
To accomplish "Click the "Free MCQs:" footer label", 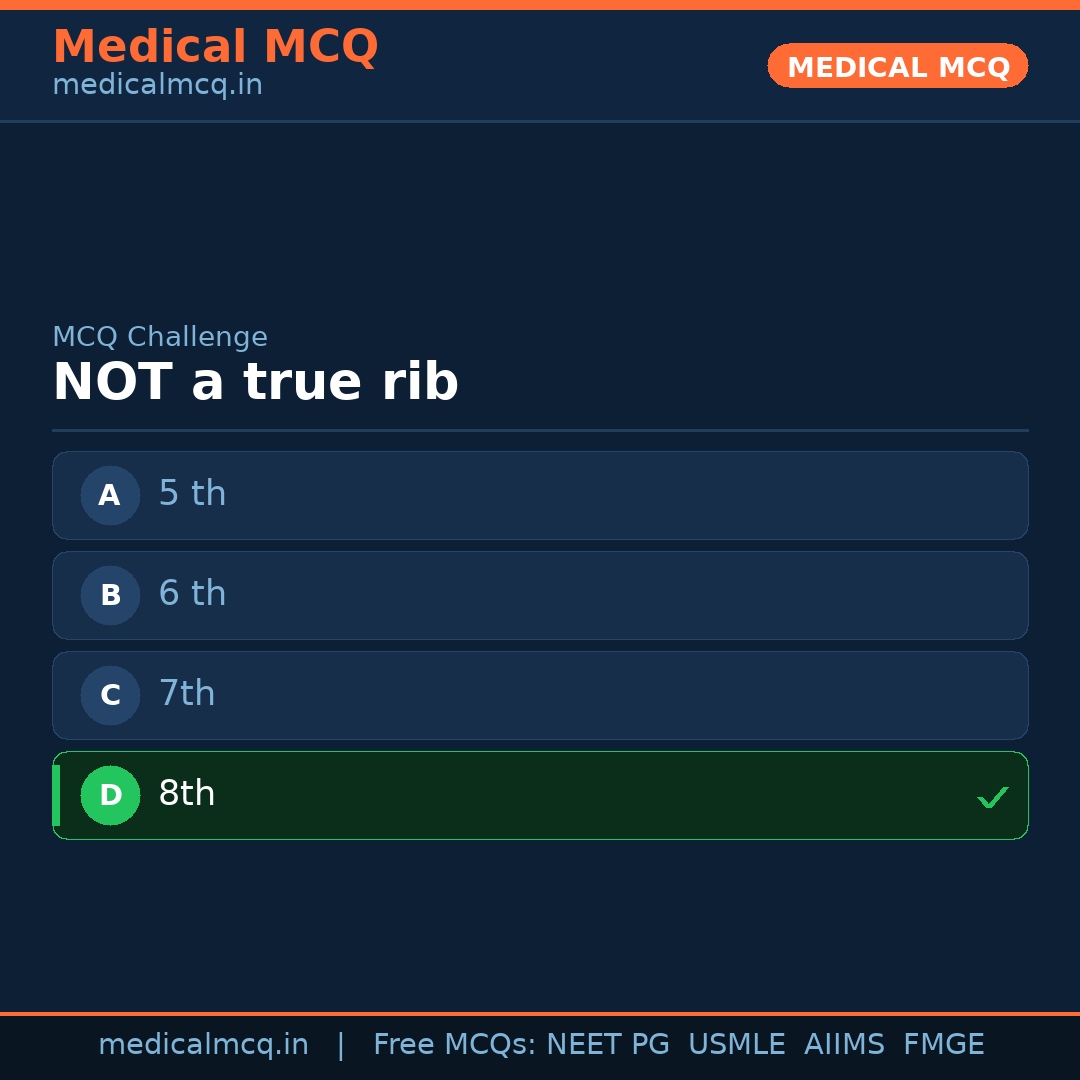I will [x=455, y=1045].
